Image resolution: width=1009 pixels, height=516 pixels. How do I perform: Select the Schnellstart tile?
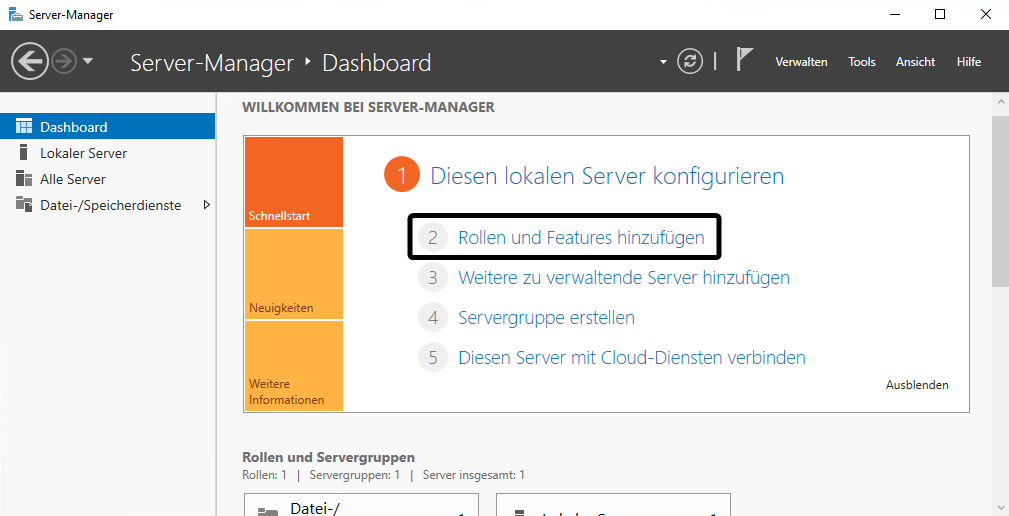(x=293, y=182)
